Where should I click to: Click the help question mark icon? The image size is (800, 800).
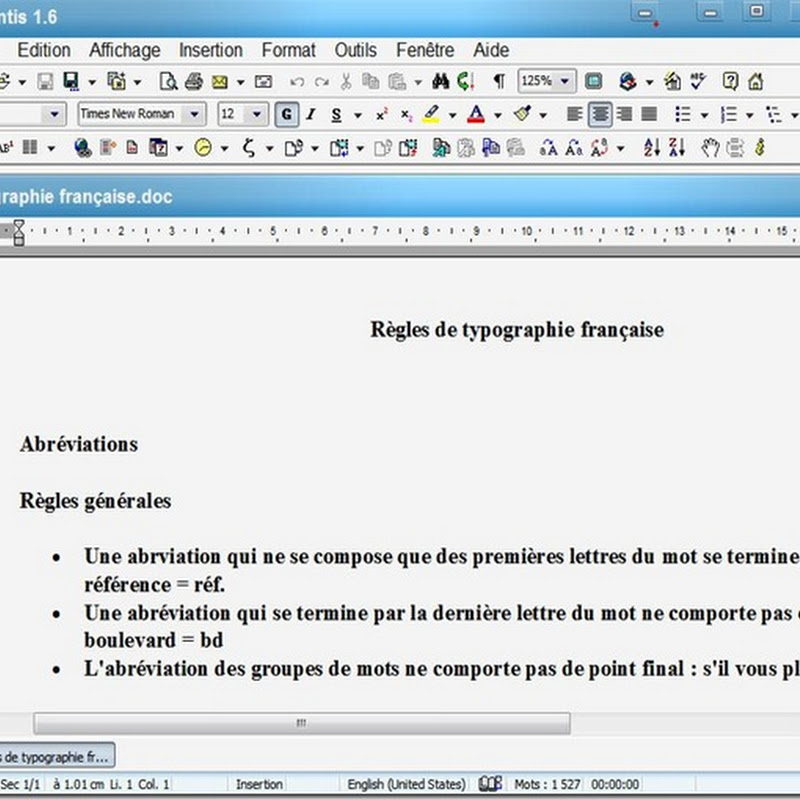(730, 81)
